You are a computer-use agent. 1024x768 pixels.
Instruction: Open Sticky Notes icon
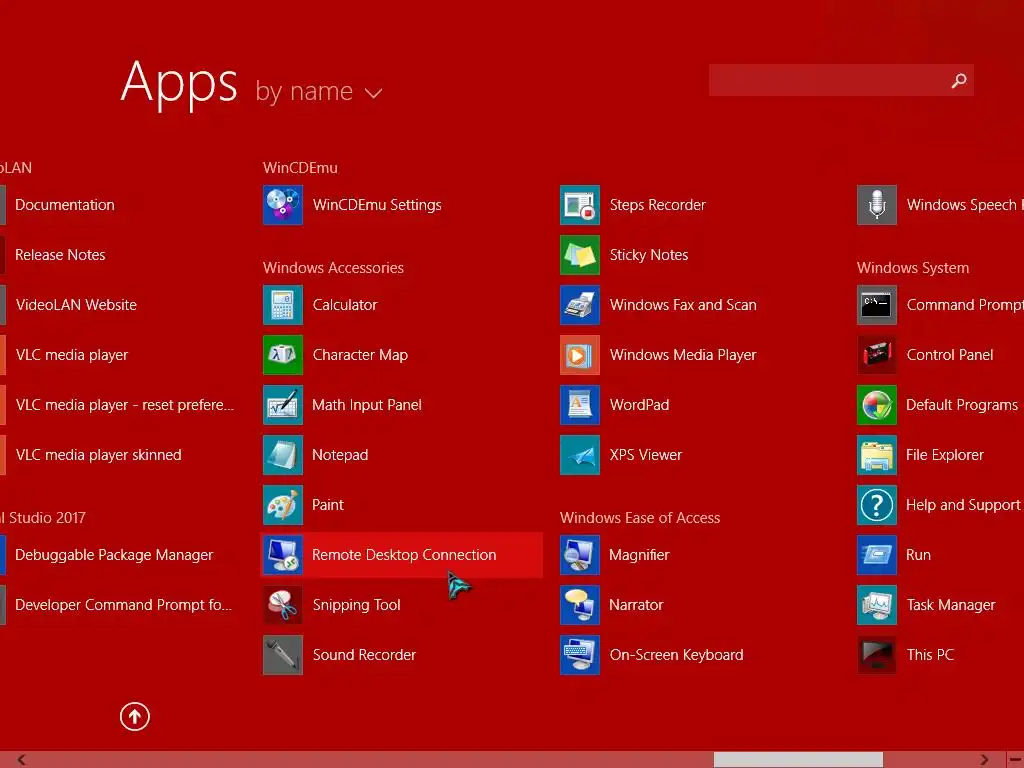[x=580, y=255]
